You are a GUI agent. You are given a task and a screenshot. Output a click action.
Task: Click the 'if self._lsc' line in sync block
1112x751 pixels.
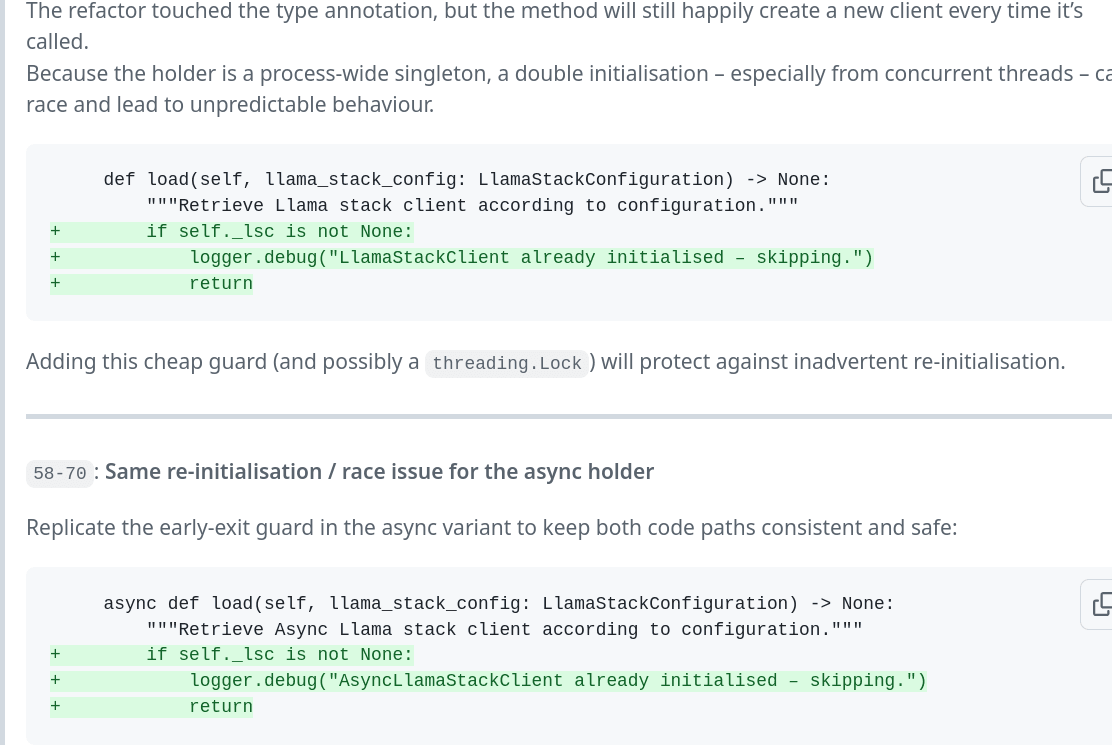pyautogui.click(x=279, y=232)
